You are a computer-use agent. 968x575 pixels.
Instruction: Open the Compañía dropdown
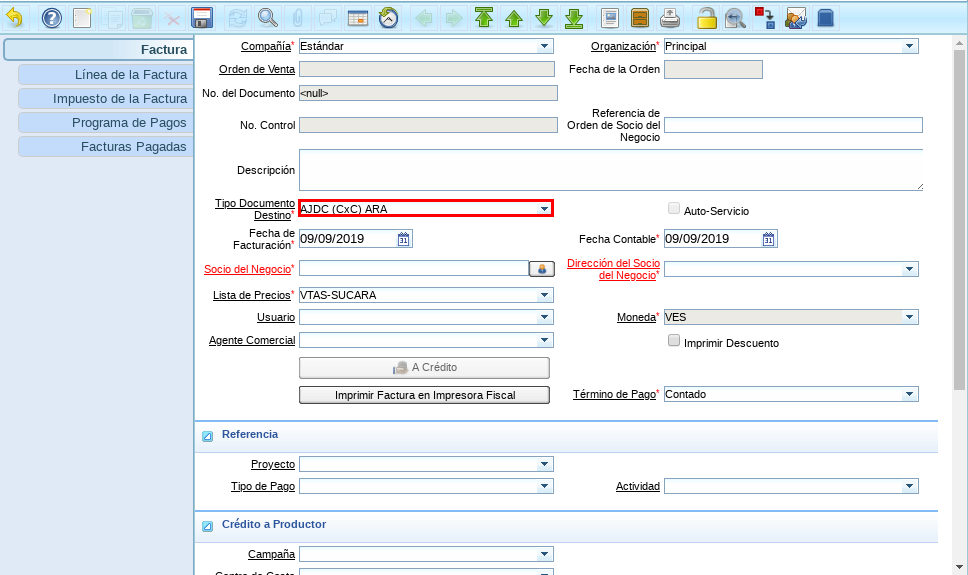(x=544, y=46)
